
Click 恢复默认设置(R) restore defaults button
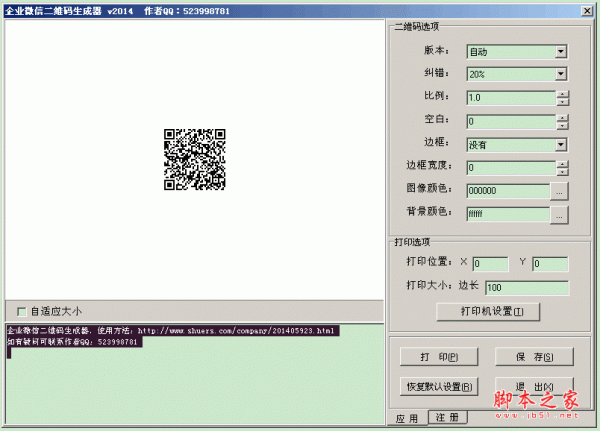(x=439, y=387)
